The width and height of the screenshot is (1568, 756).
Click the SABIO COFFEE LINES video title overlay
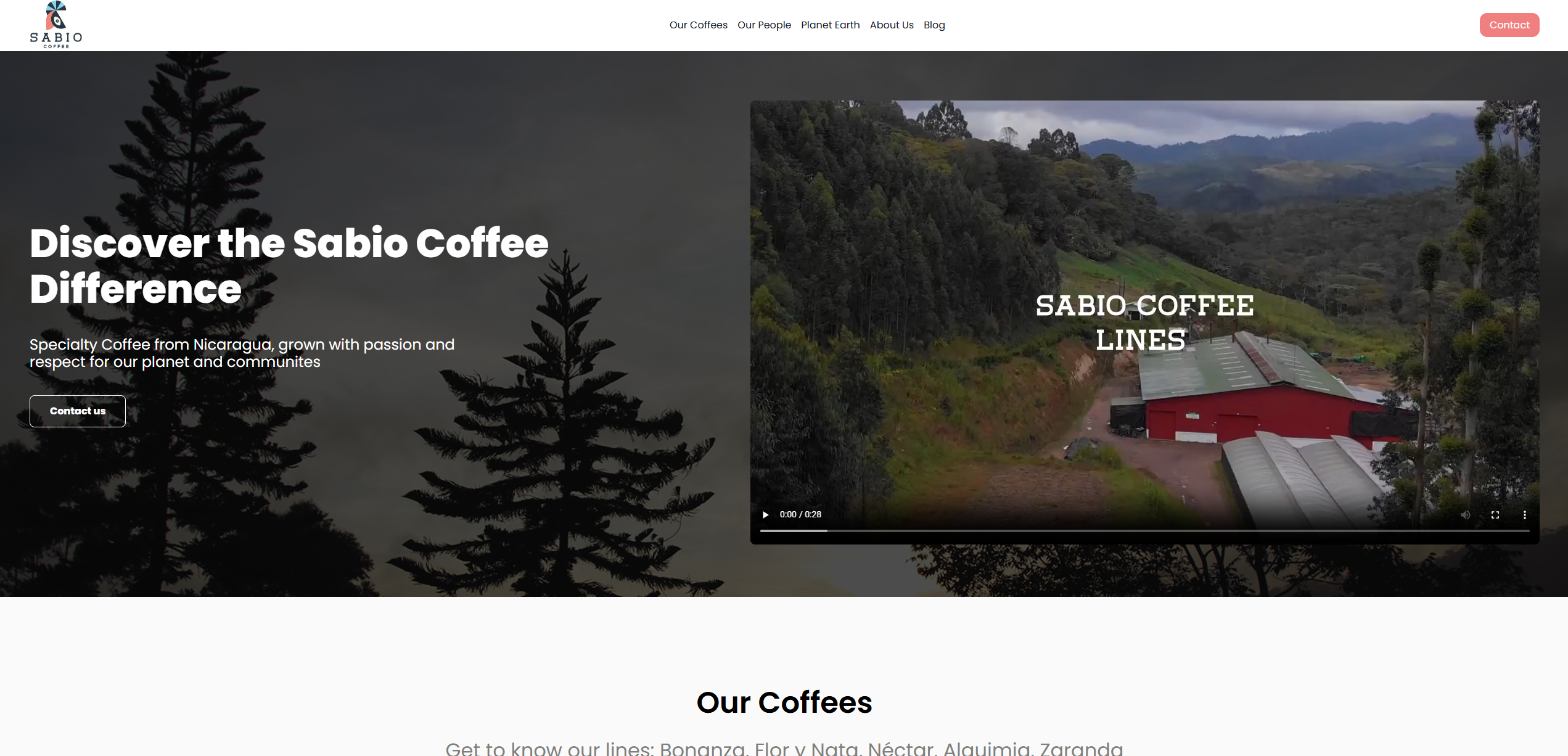tap(1144, 323)
